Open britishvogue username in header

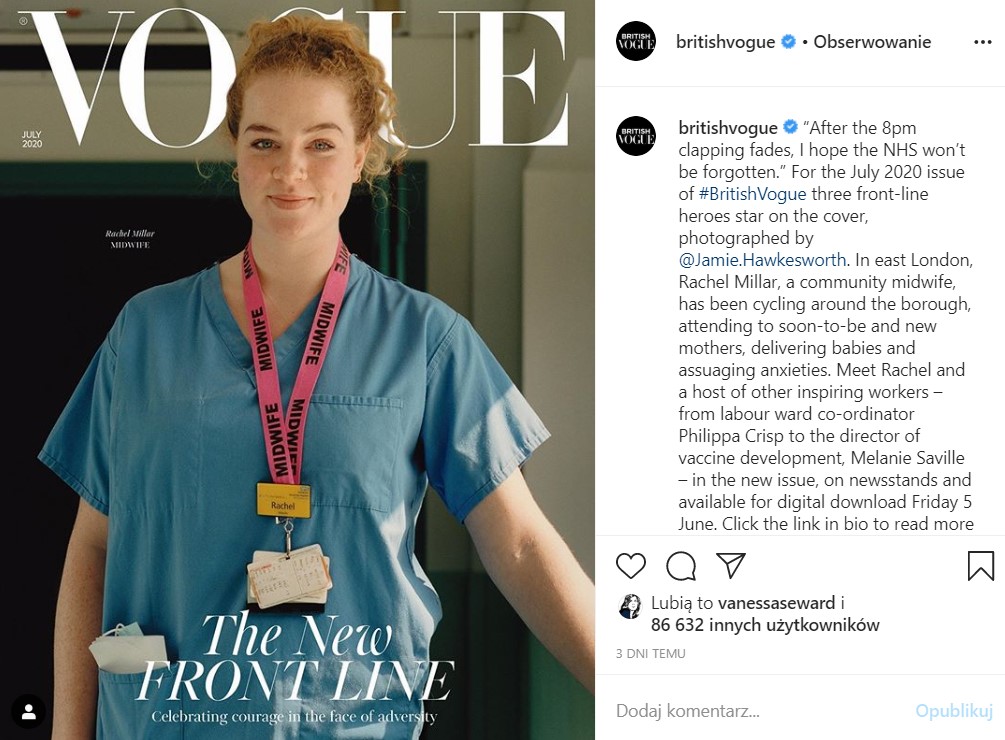pyautogui.click(x=726, y=42)
